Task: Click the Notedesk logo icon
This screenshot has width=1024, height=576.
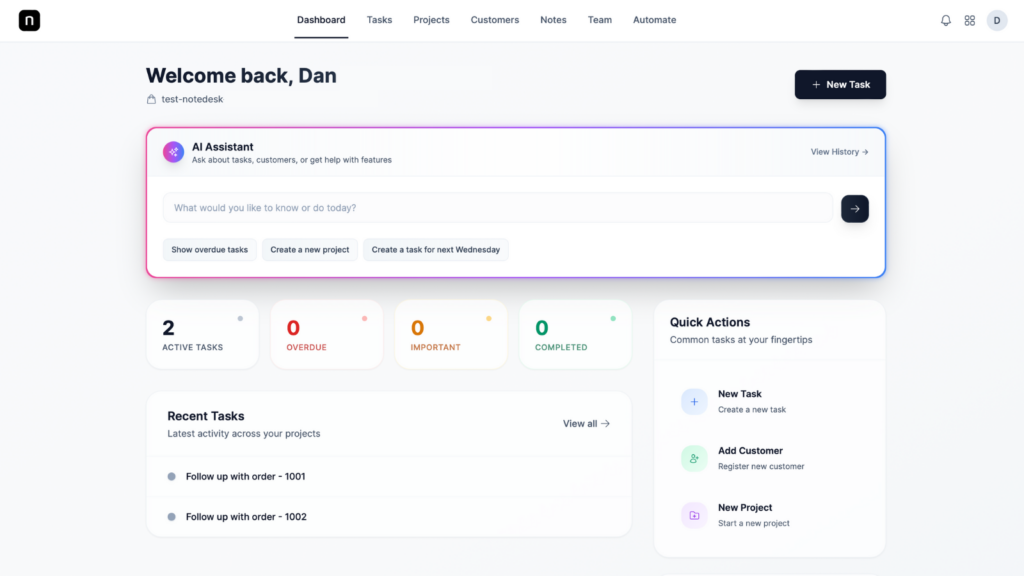Action: tap(29, 20)
